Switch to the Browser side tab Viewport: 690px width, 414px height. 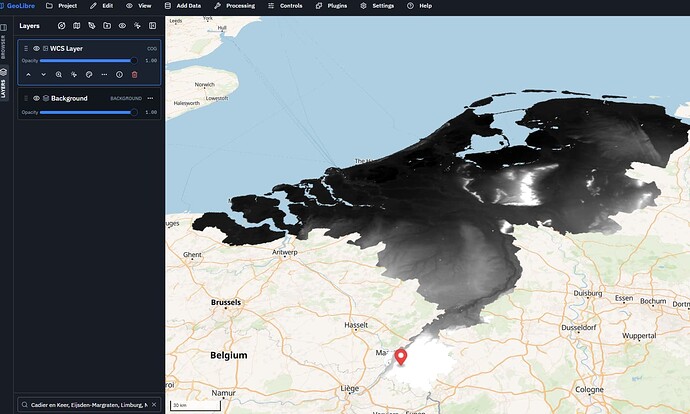click(4, 47)
